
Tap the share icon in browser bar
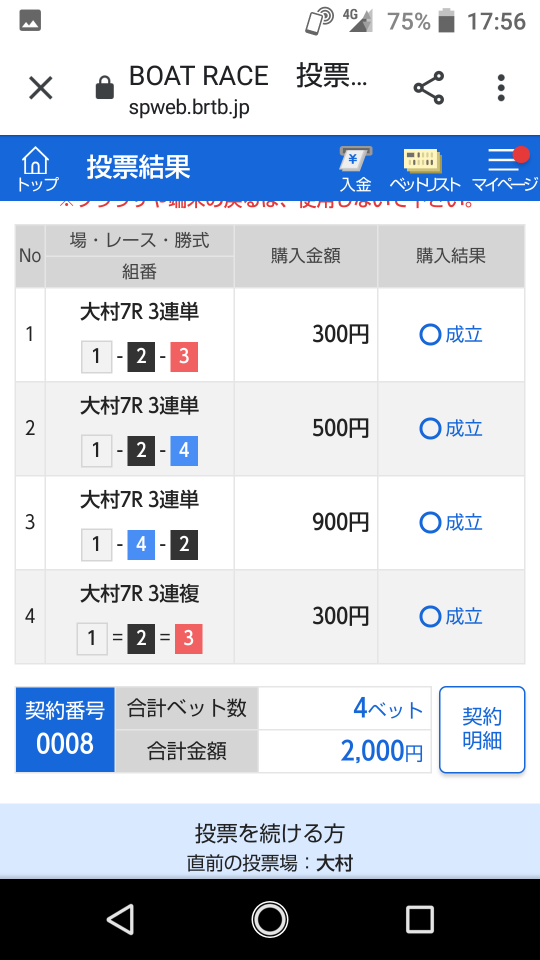[x=429, y=88]
